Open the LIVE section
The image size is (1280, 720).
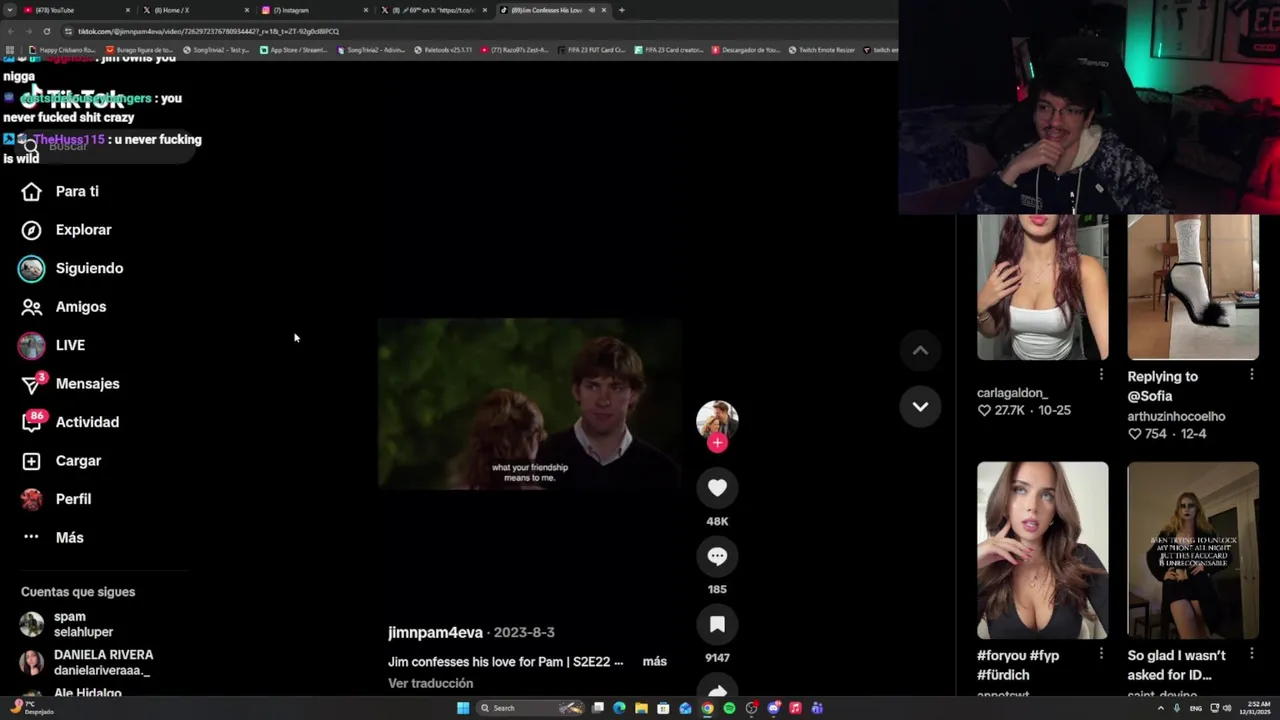coord(52,345)
